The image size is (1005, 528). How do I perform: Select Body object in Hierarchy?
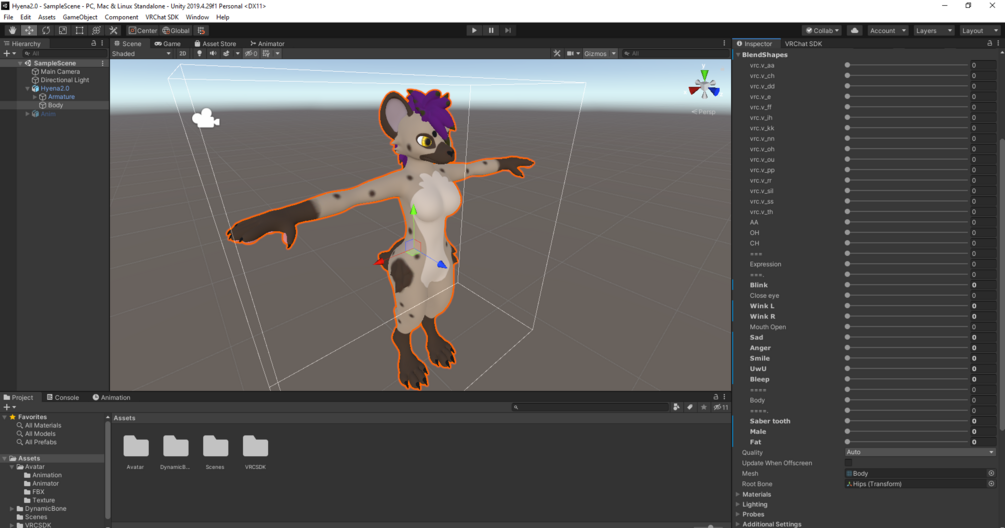click(x=55, y=105)
